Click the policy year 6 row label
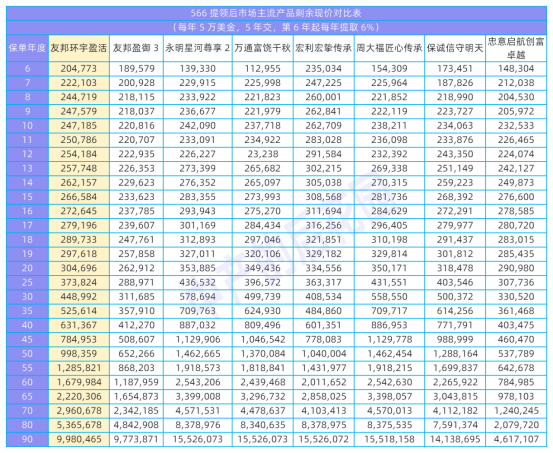The height and width of the screenshot is (453, 553). (28, 68)
